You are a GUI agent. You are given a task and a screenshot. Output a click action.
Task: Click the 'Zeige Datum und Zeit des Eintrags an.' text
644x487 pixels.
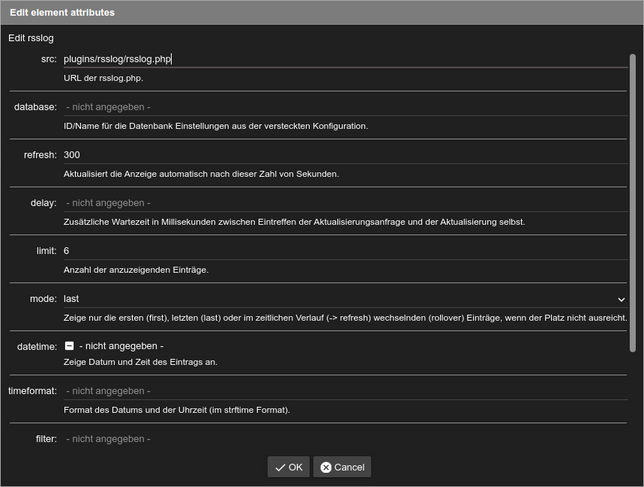[140, 362]
